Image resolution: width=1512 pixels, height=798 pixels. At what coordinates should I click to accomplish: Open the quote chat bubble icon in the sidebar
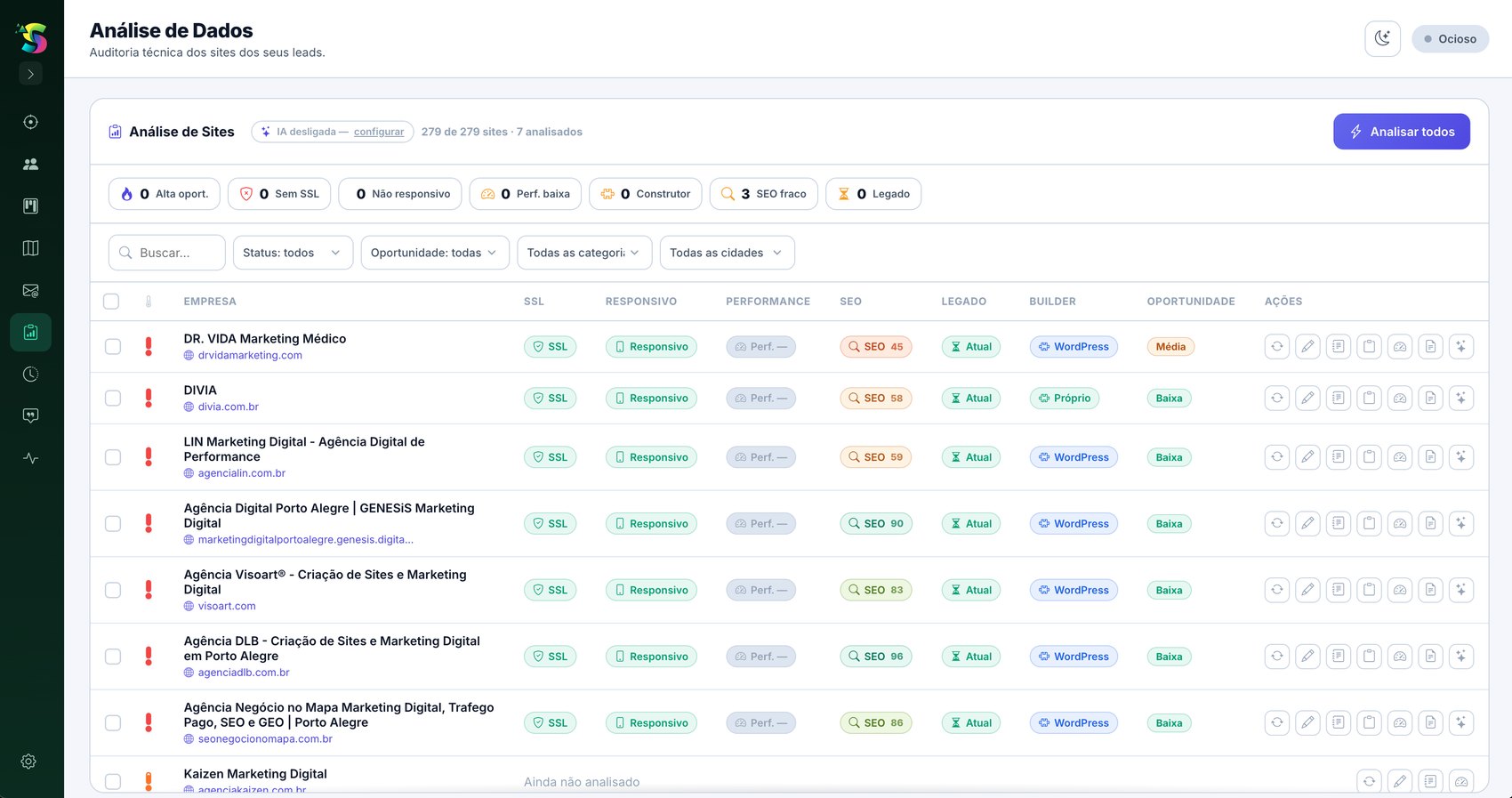pyautogui.click(x=30, y=415)
